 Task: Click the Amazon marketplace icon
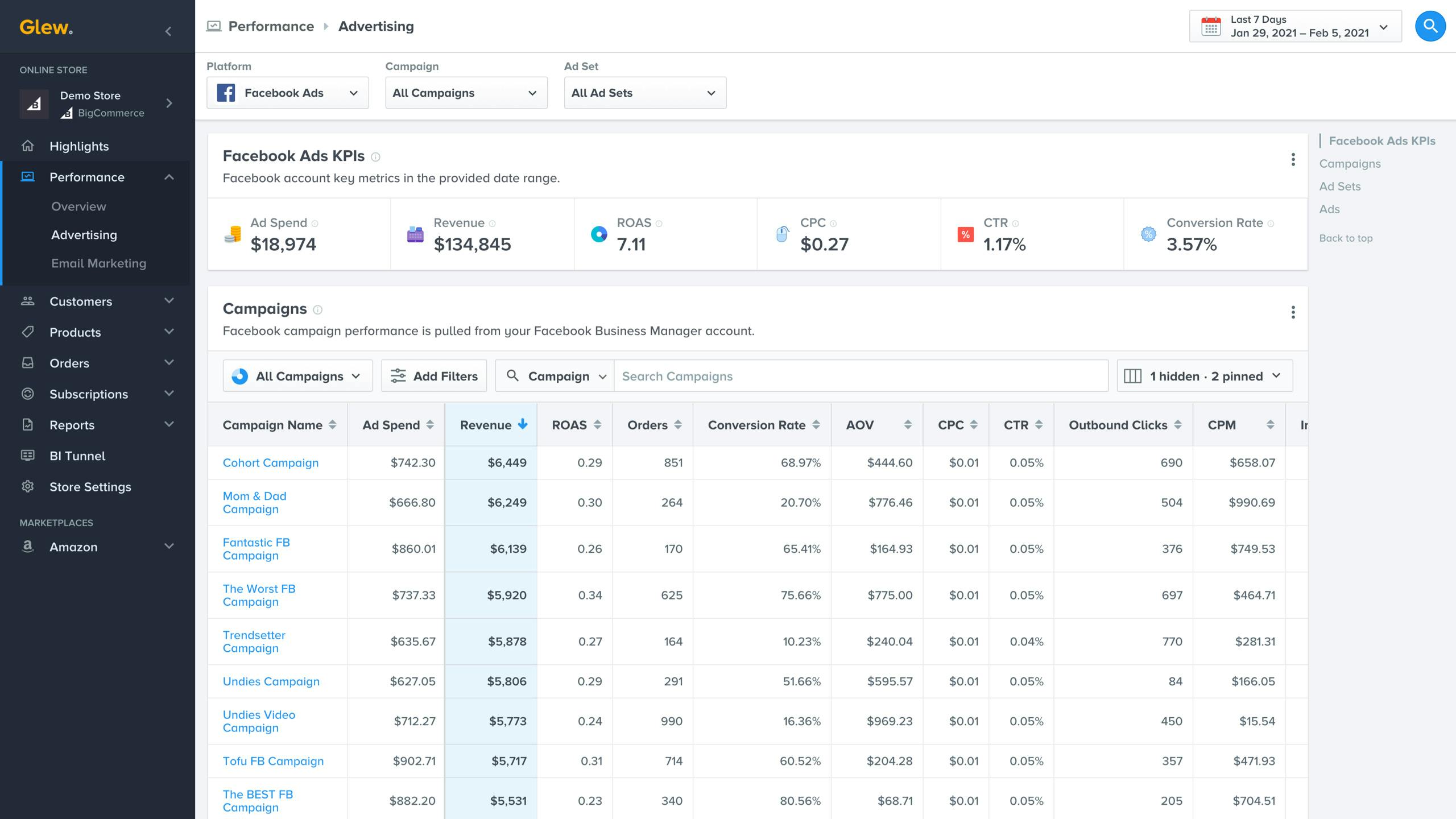point(27,547)
